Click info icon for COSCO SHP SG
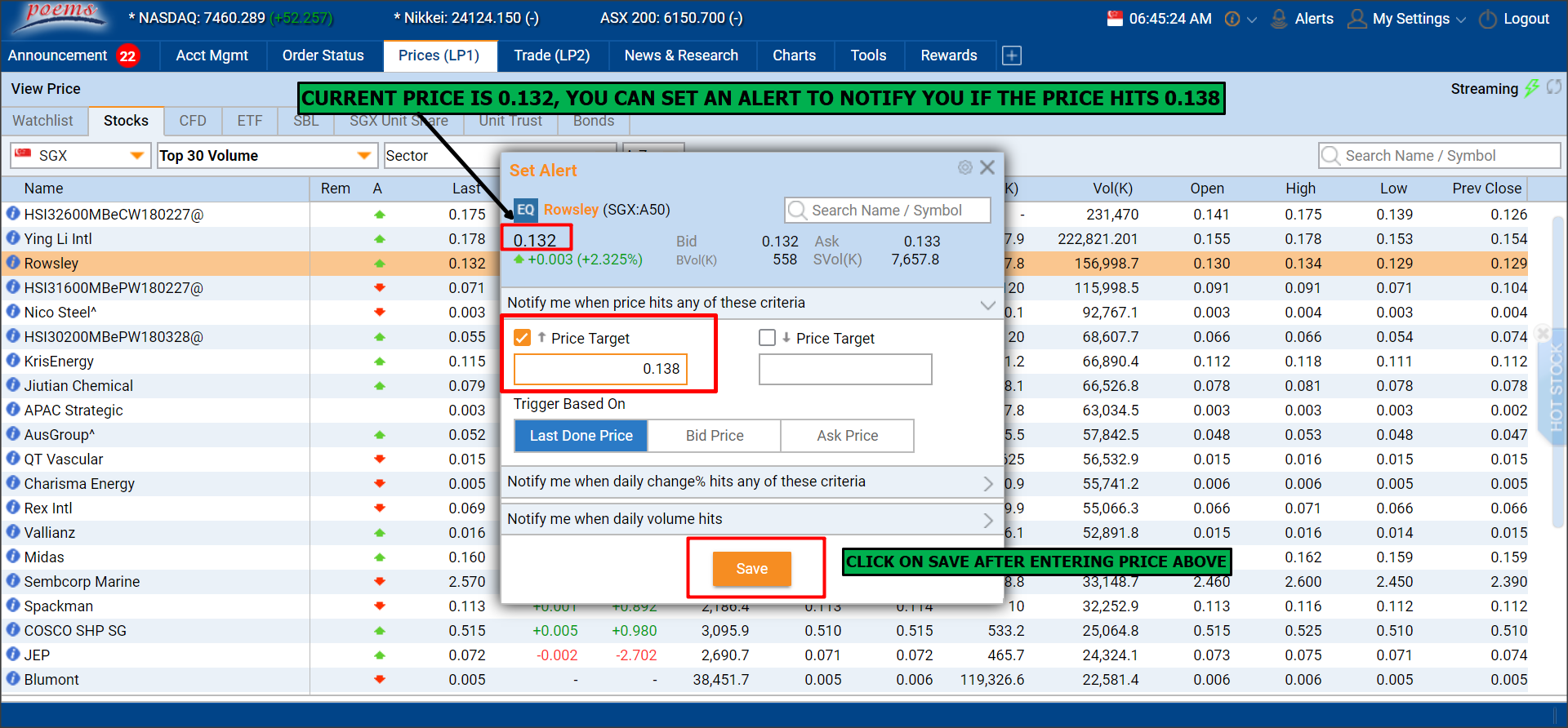Image resolution: width=1568 pixels, height=728 pixels. 13,630
